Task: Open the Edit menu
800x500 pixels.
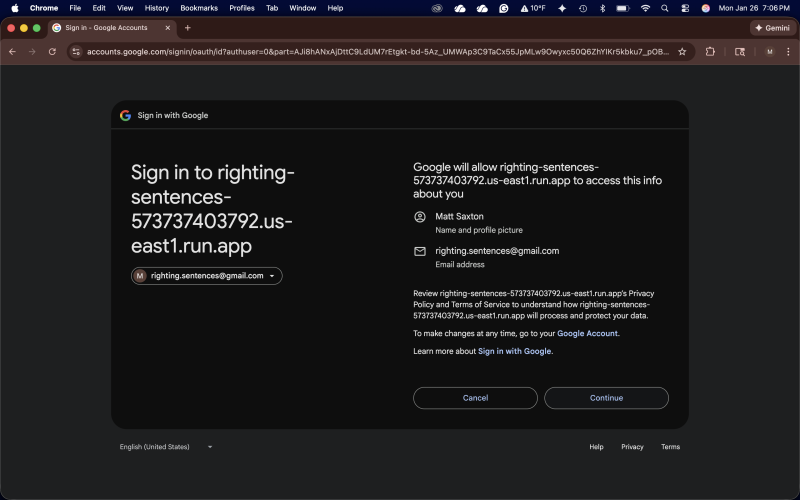Action: click(99, 8)
